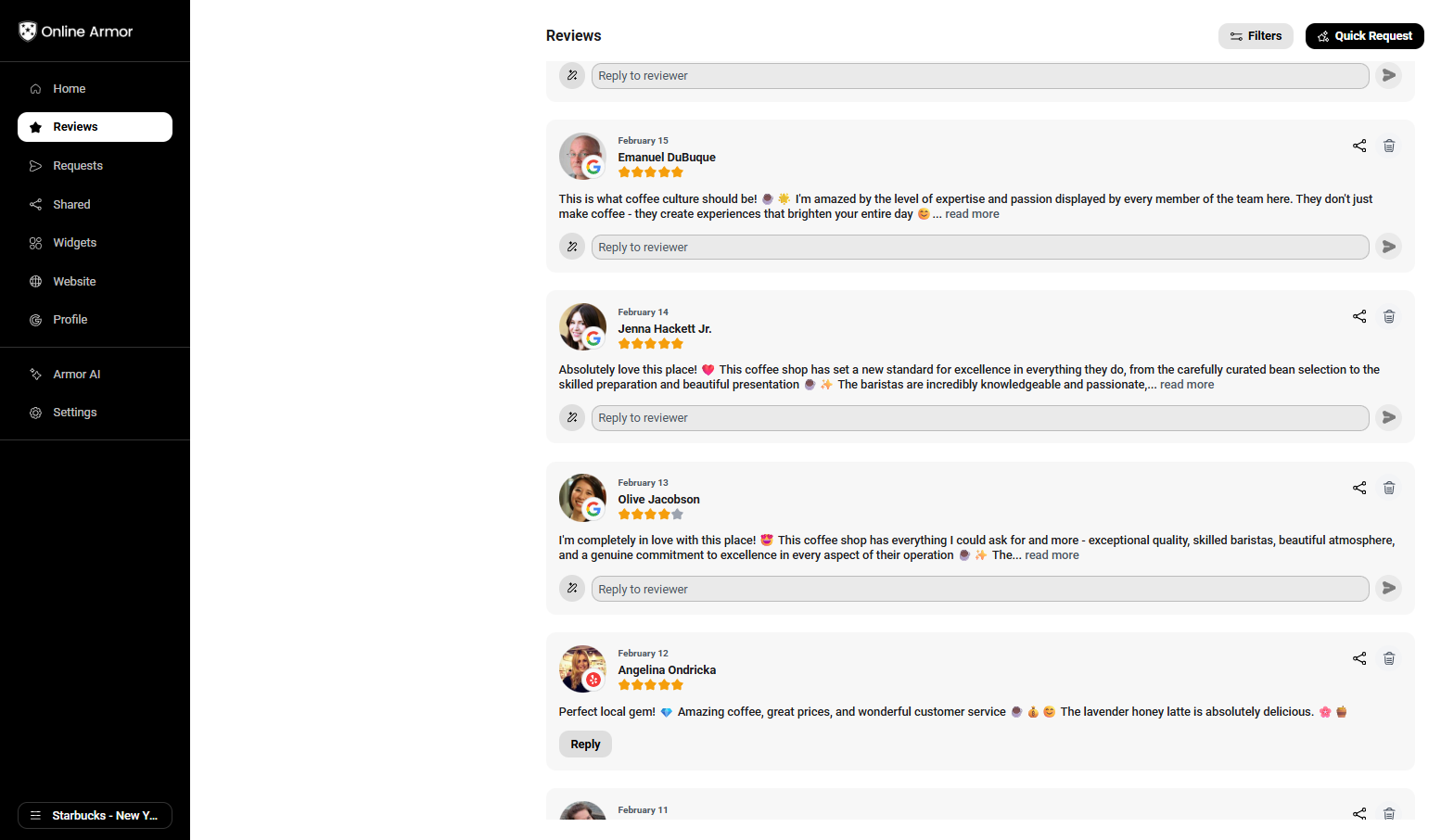
Task: Open the review Filters panel
Action: (1256, 36)
